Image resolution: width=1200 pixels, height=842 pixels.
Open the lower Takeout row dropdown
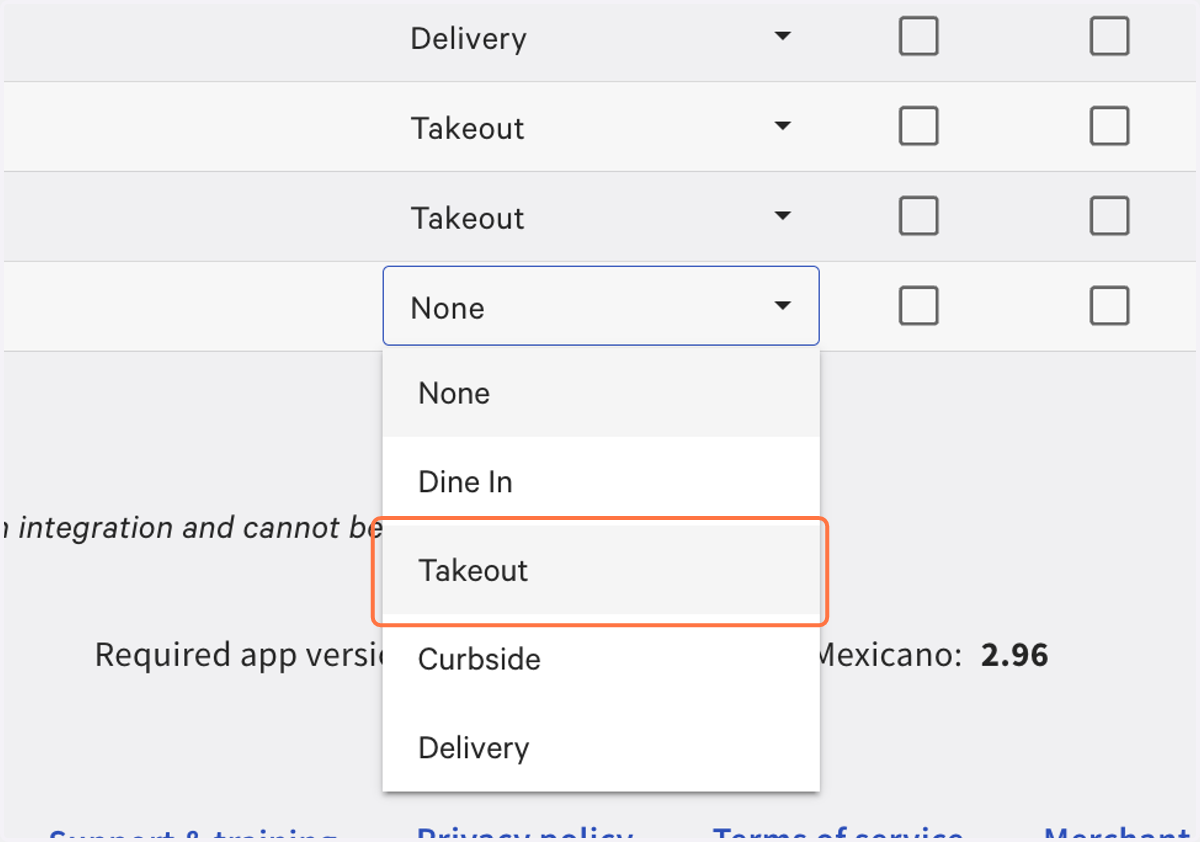(x=601, y=217)
